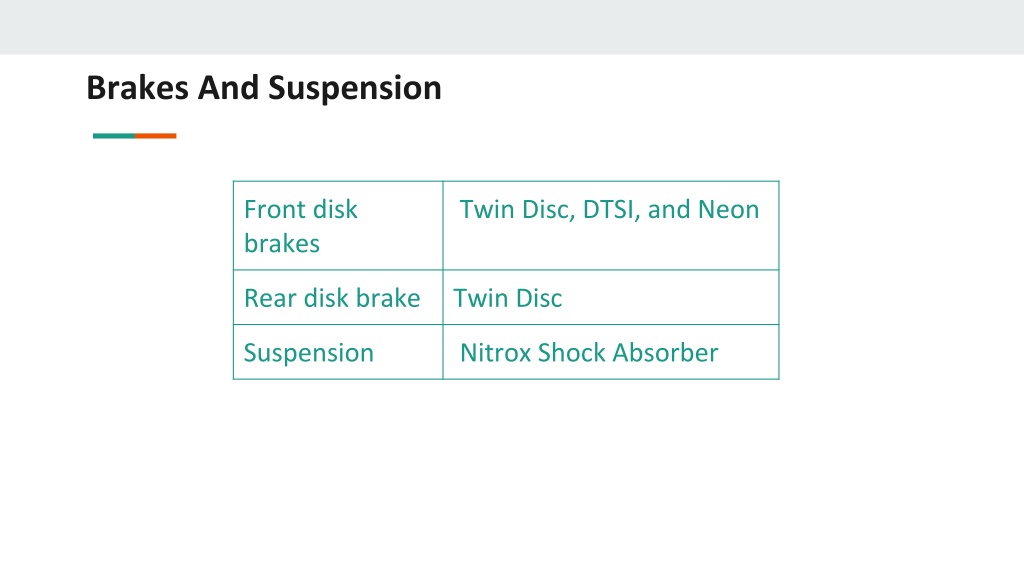Click the word 'Nitrox' in the last row
This screenshot has height=576, width=1024.
495,353
